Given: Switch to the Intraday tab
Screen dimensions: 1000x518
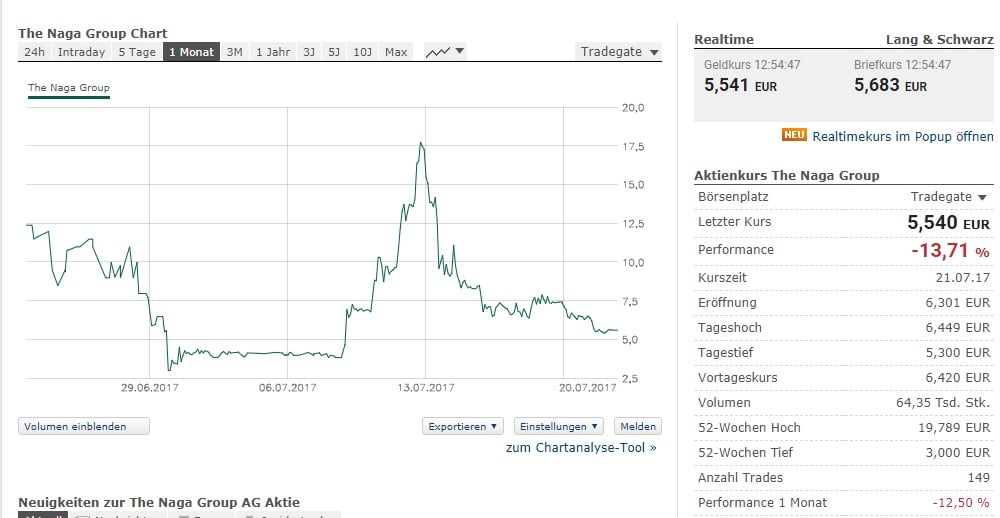Looking at the screenshot, I should [81, 52].
